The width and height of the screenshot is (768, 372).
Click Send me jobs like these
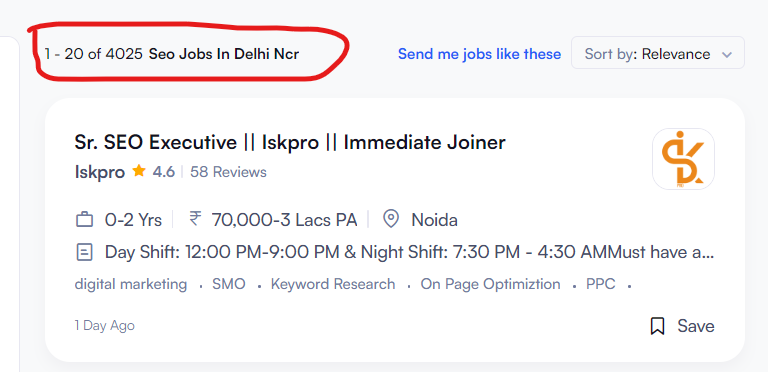tap(479, 54)
